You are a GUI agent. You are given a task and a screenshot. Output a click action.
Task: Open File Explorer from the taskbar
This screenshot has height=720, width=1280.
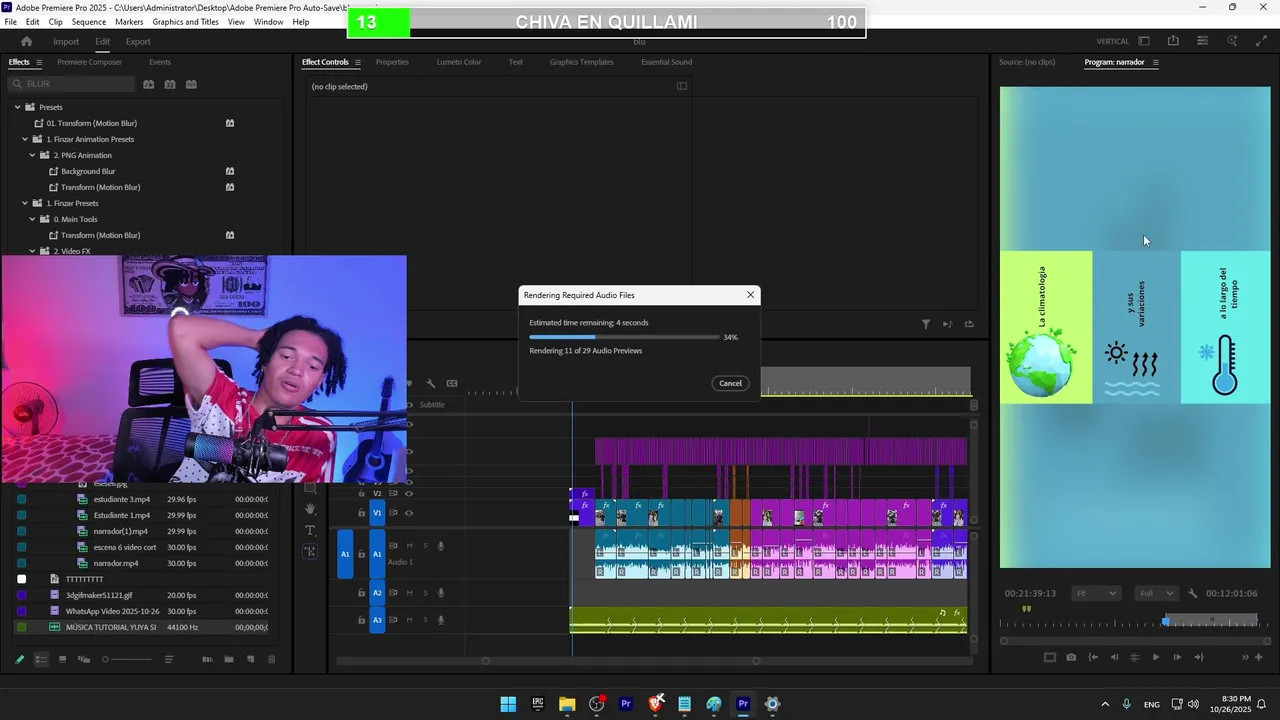pyautogui.click(x=567, y=704)
